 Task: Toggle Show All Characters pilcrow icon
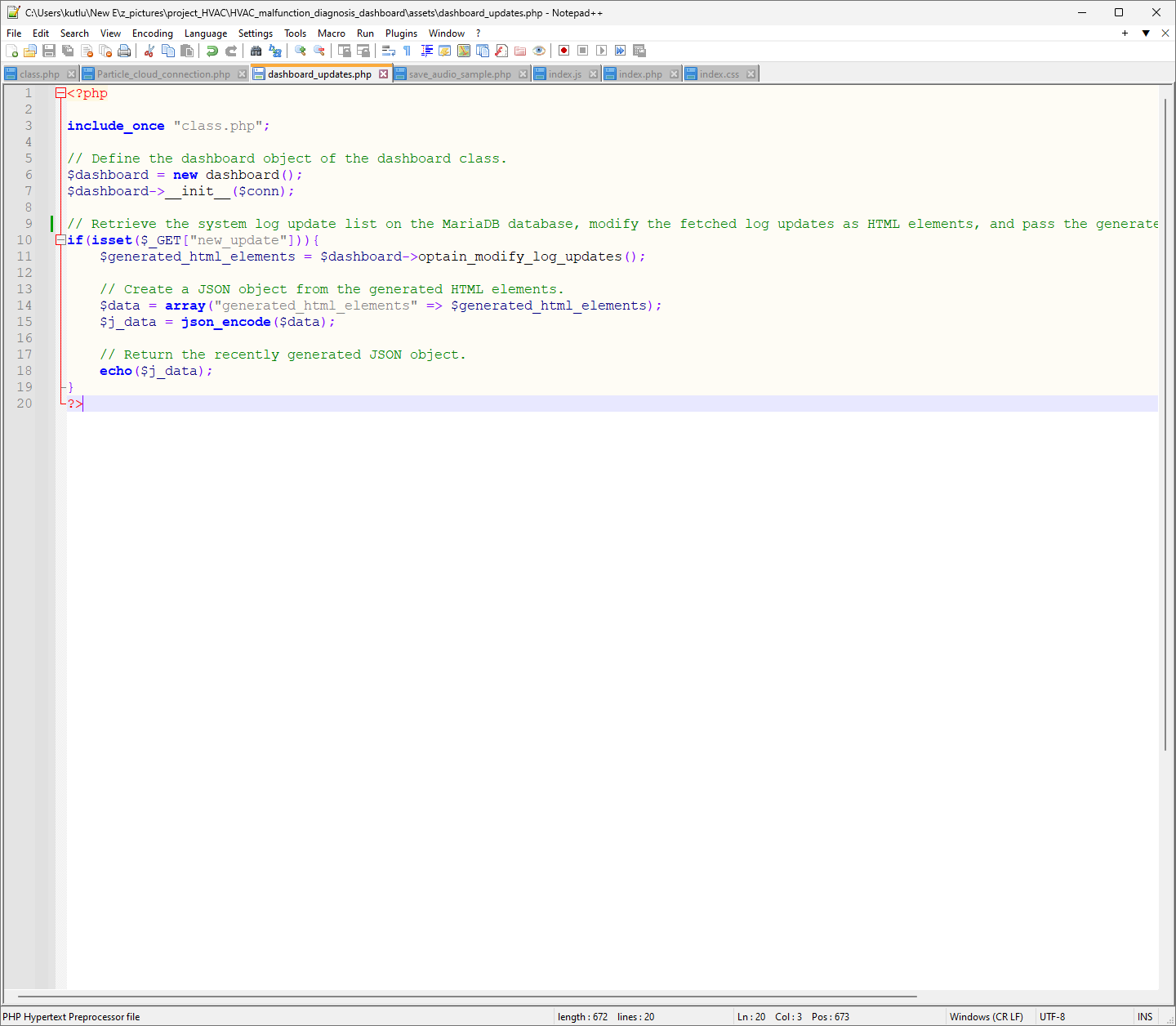(407, 51)
